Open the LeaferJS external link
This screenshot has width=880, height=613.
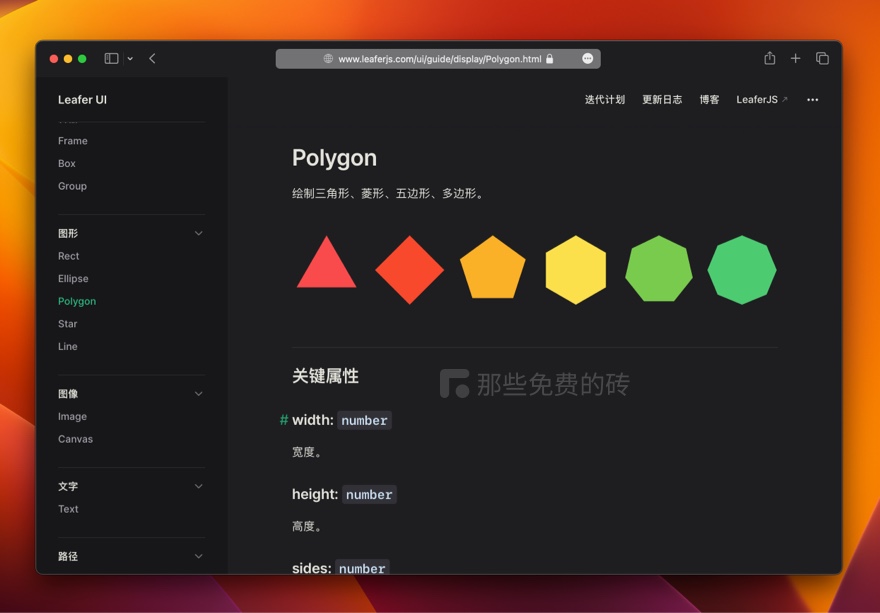click(762, 99)
